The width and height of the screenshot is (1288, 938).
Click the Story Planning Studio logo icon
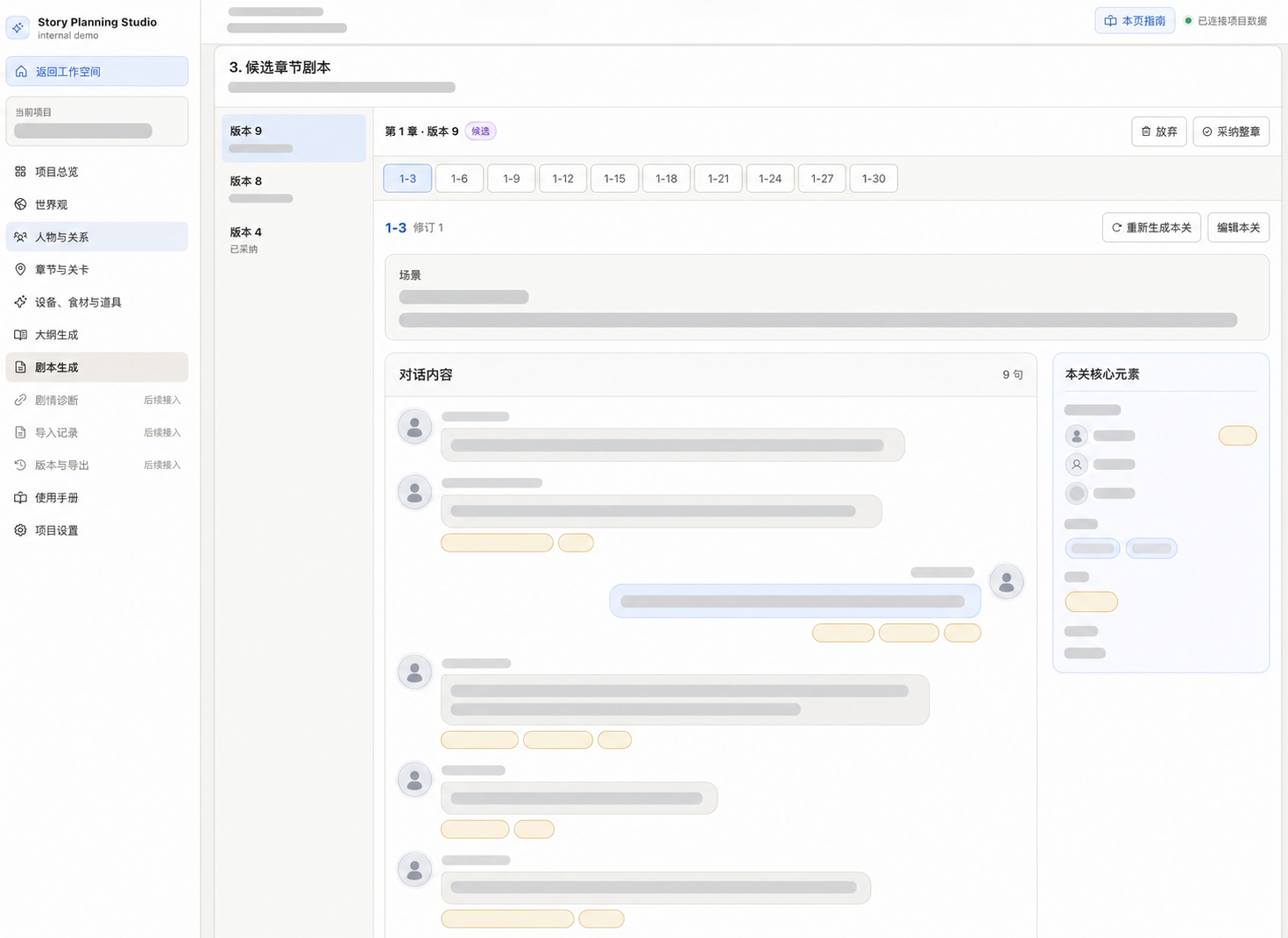coord(18,28)
